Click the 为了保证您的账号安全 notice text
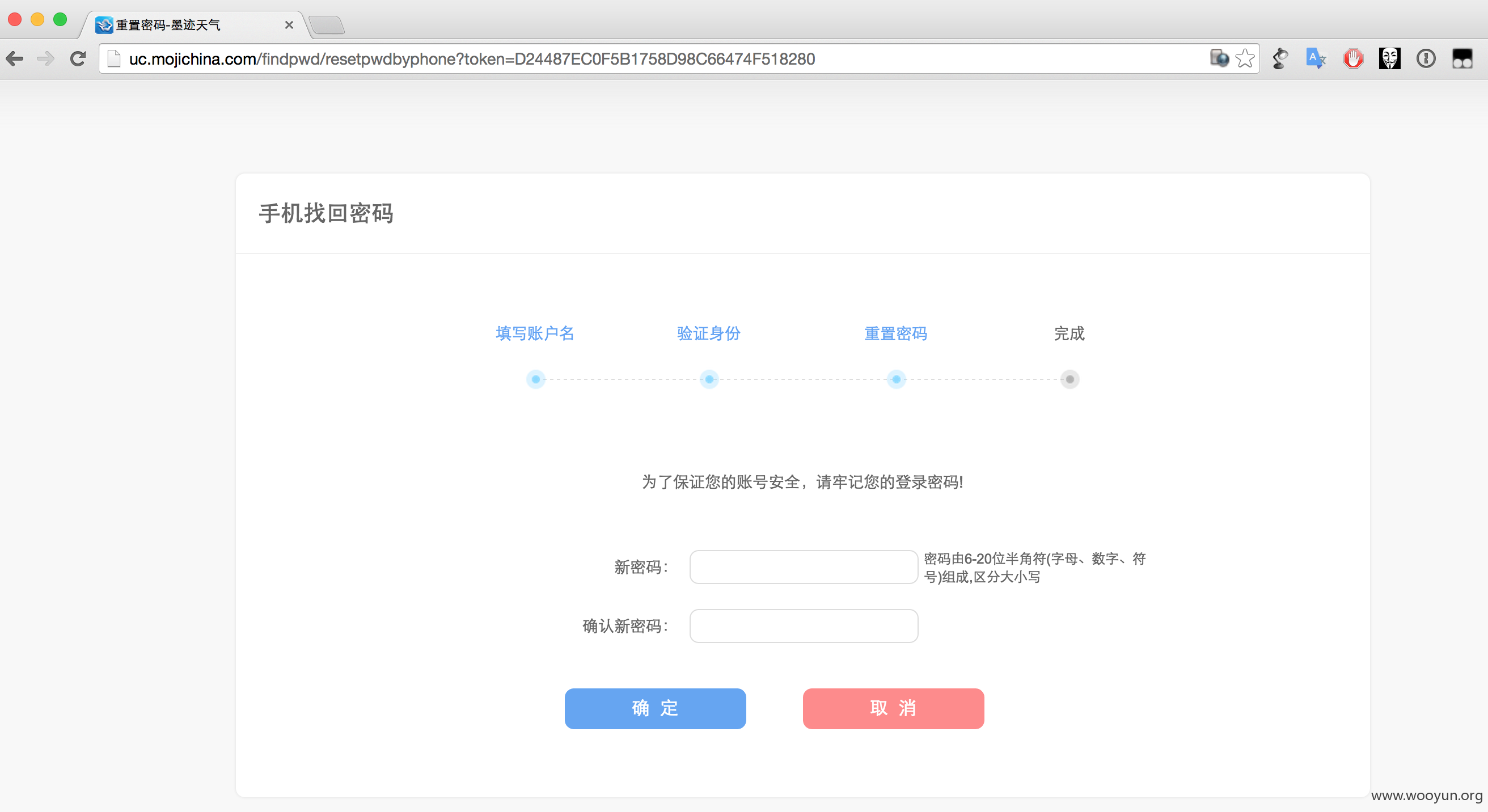 pos(802,481)
